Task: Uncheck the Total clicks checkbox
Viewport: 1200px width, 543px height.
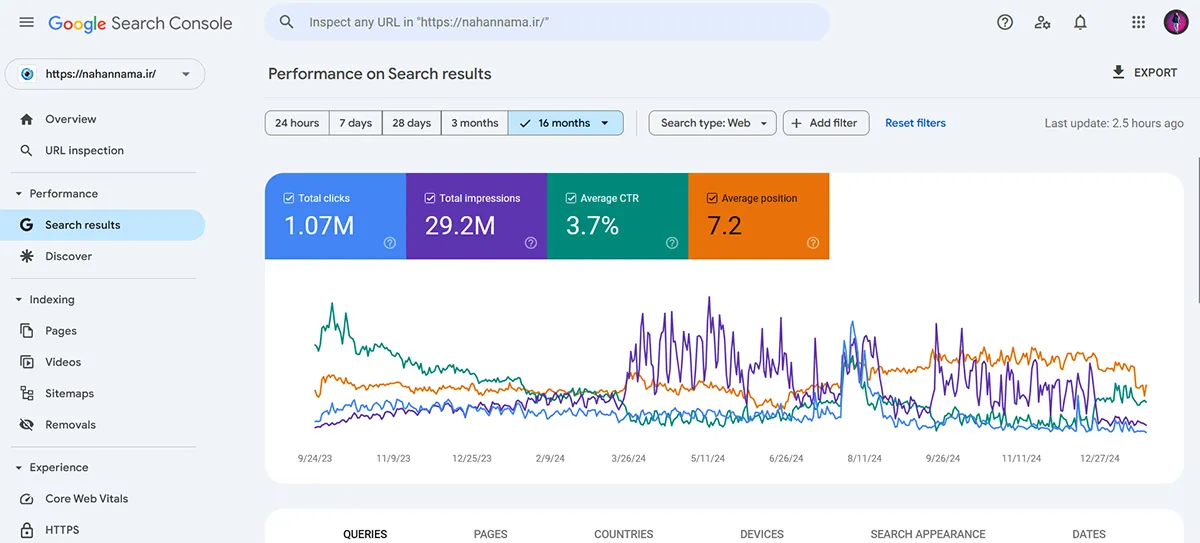Action: point(289,198)
